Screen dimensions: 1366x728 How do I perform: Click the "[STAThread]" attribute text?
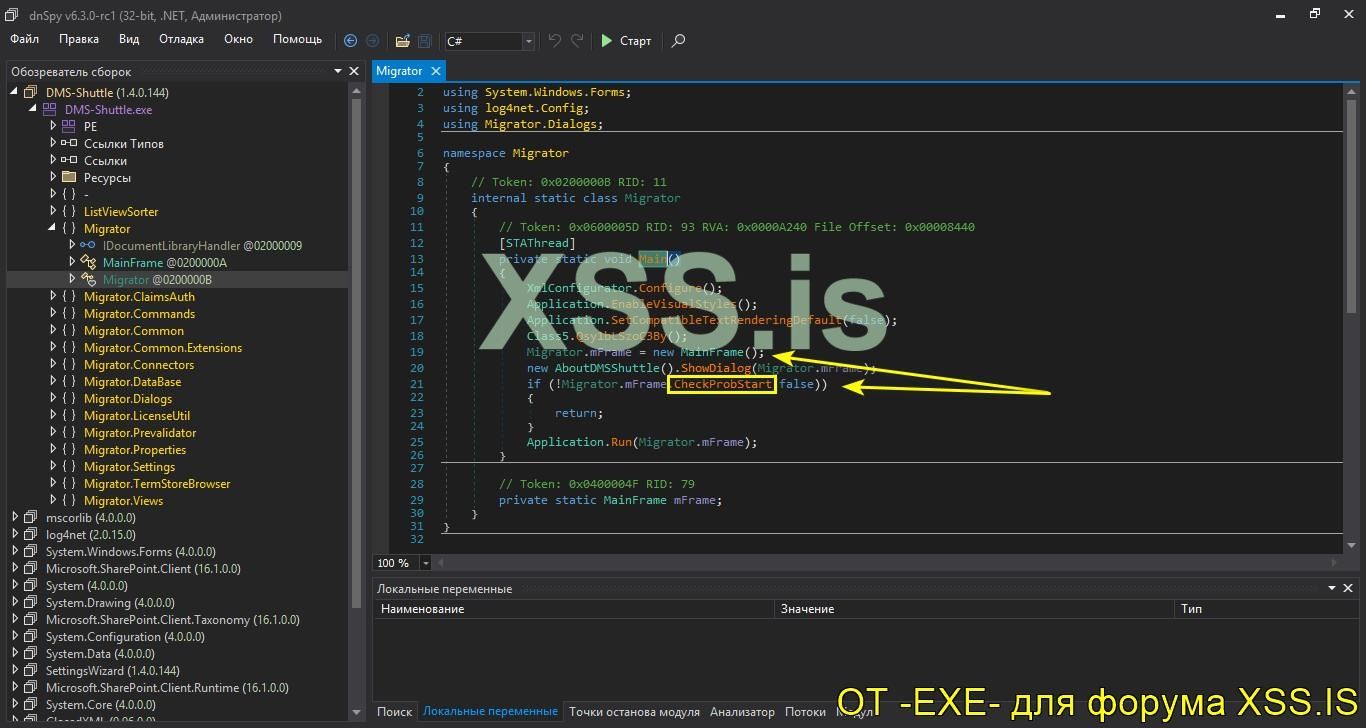(537, 243)
